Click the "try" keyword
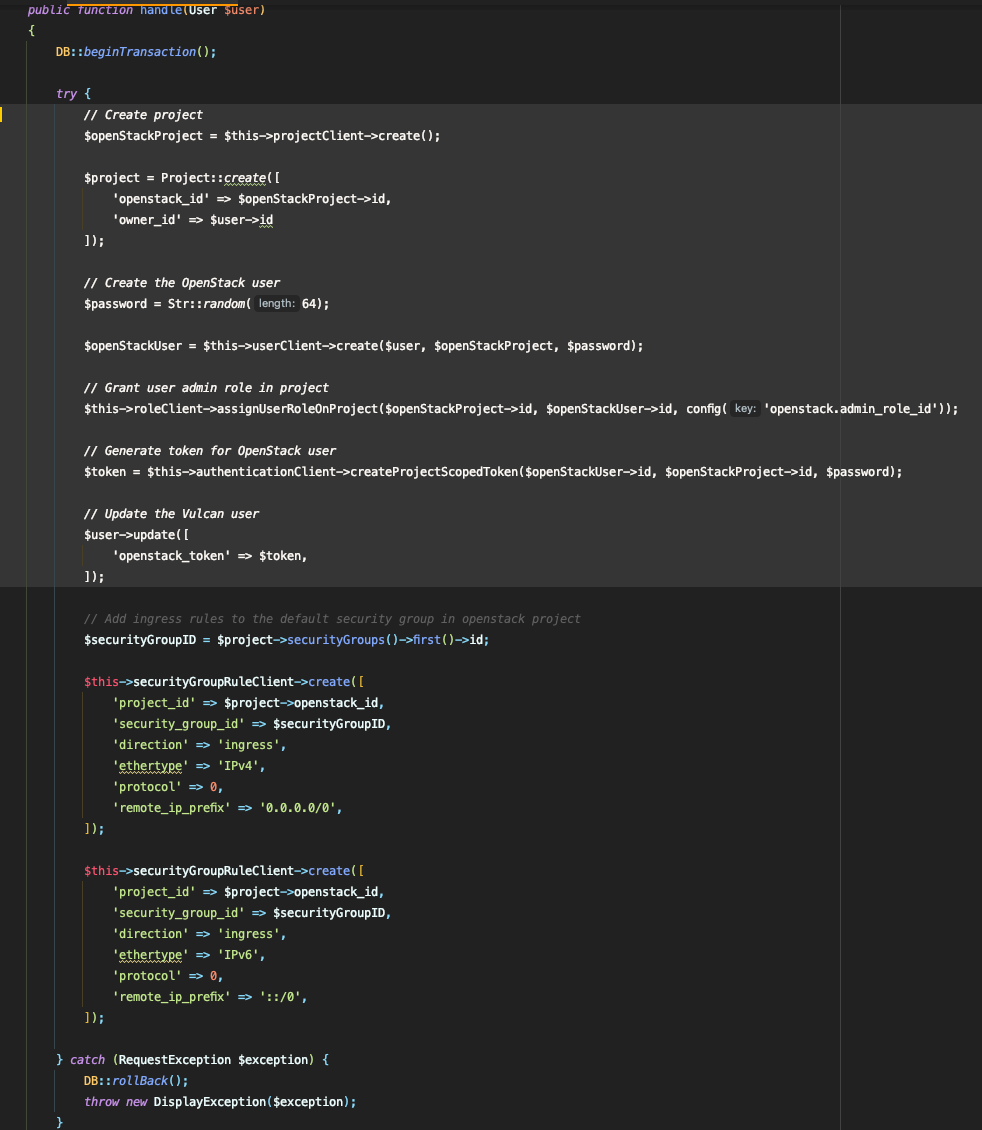Viewport: 982px width, 1130px height. point(66,94)
